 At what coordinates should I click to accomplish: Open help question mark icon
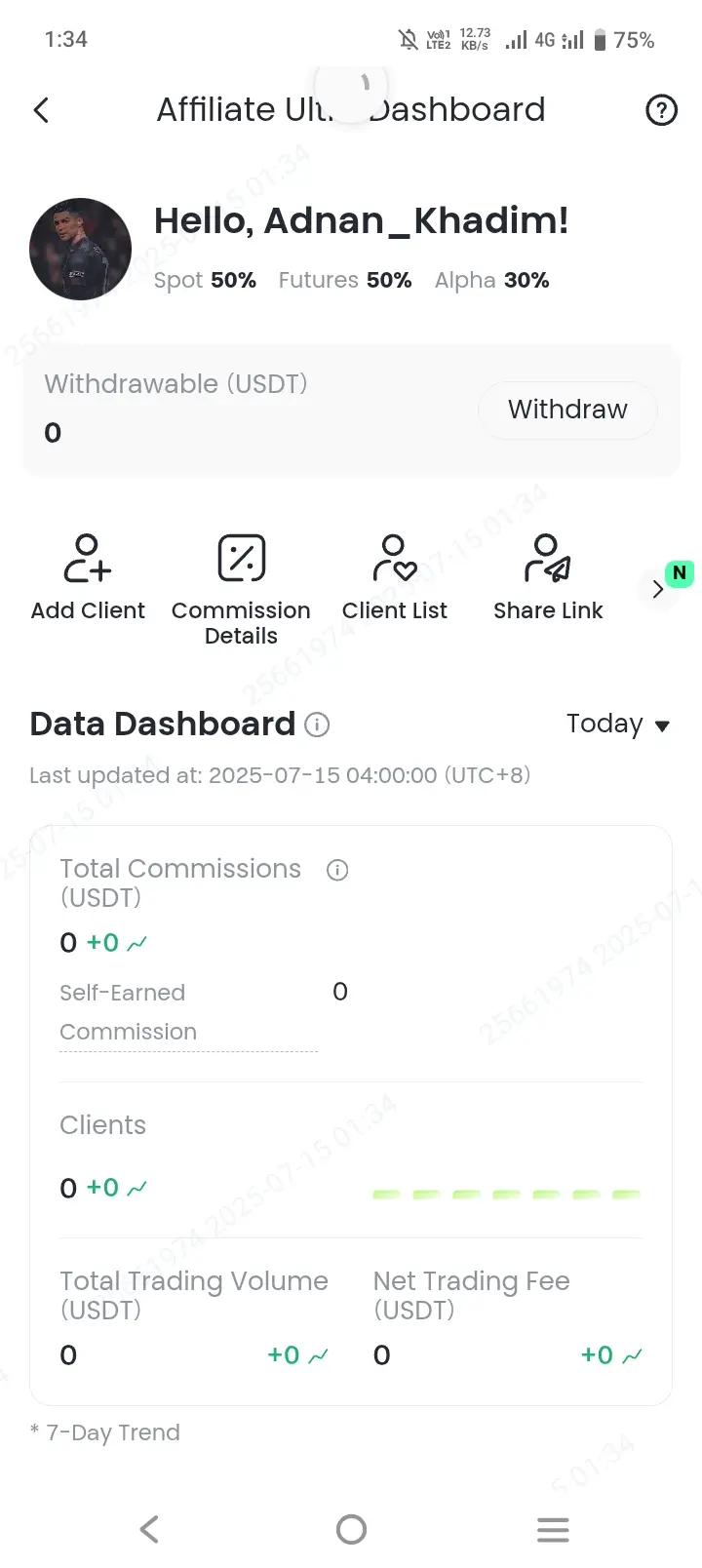662,110
